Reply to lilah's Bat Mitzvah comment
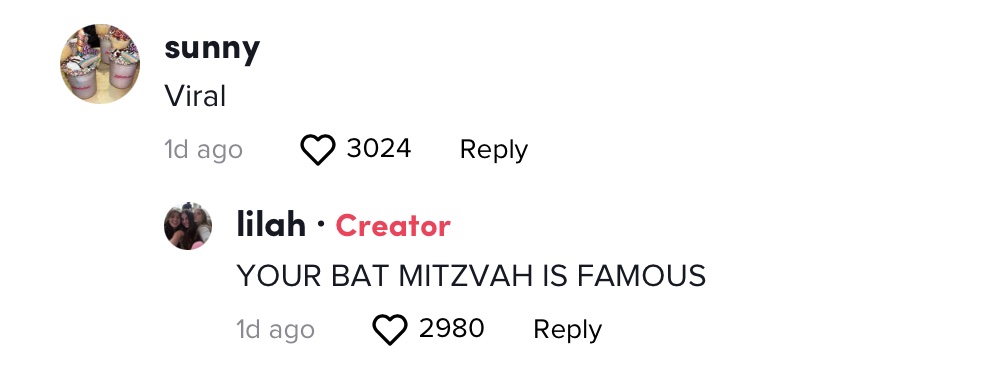Viewport: 984px width, 374px height. pos(567,330)
